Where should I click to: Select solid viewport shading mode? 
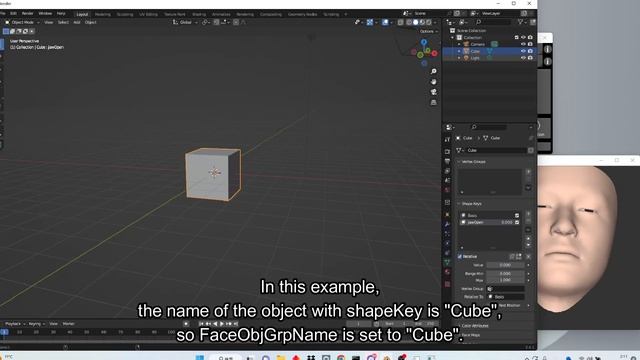pos(416,22)
